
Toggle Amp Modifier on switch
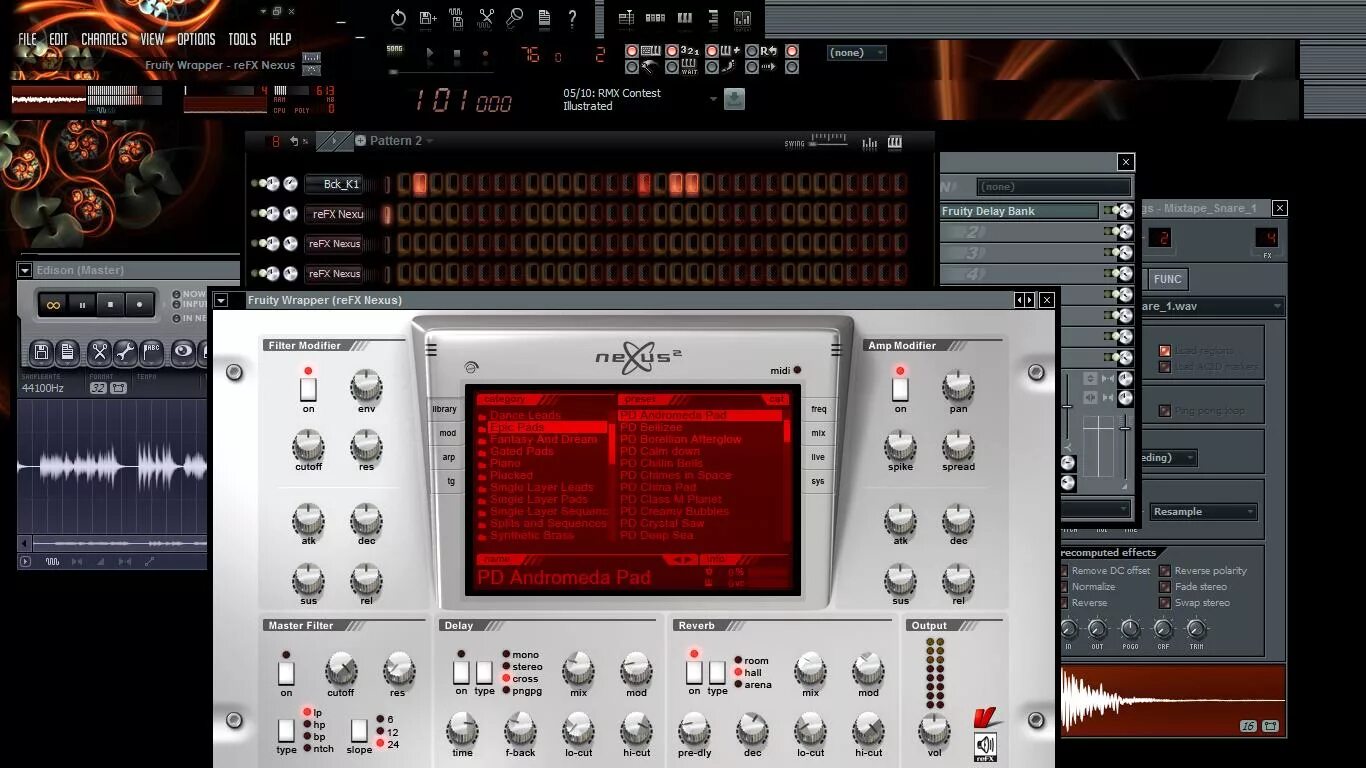tap(900, 389)
